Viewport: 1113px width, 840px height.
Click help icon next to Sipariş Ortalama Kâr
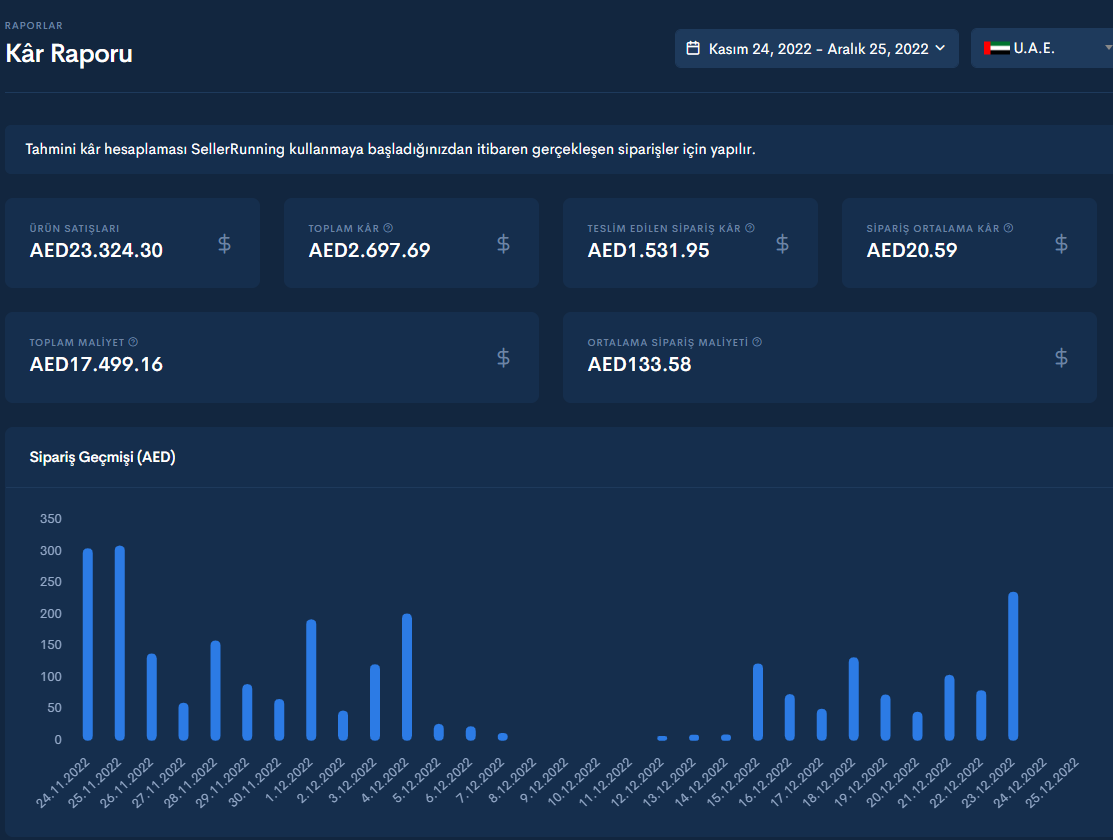pyautogui.click(x=1009, y=228)
